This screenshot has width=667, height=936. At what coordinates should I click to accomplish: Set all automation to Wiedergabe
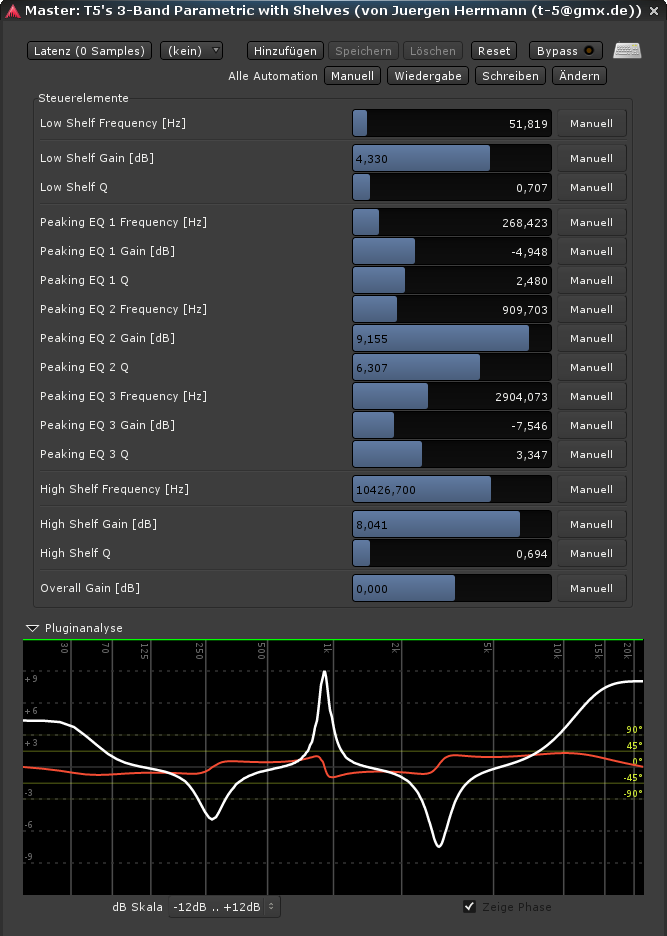tap(429, 76)
